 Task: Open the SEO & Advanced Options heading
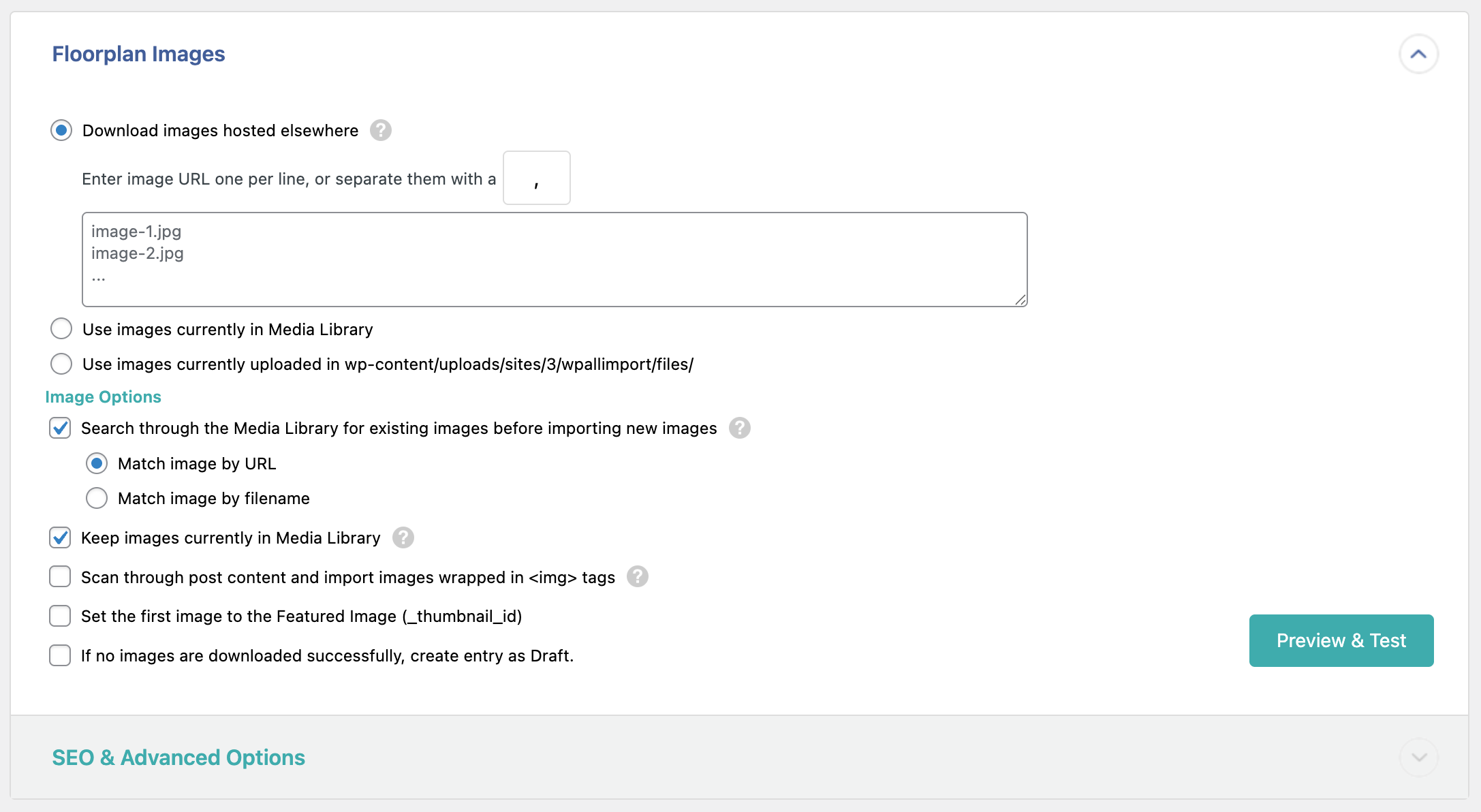178,758
